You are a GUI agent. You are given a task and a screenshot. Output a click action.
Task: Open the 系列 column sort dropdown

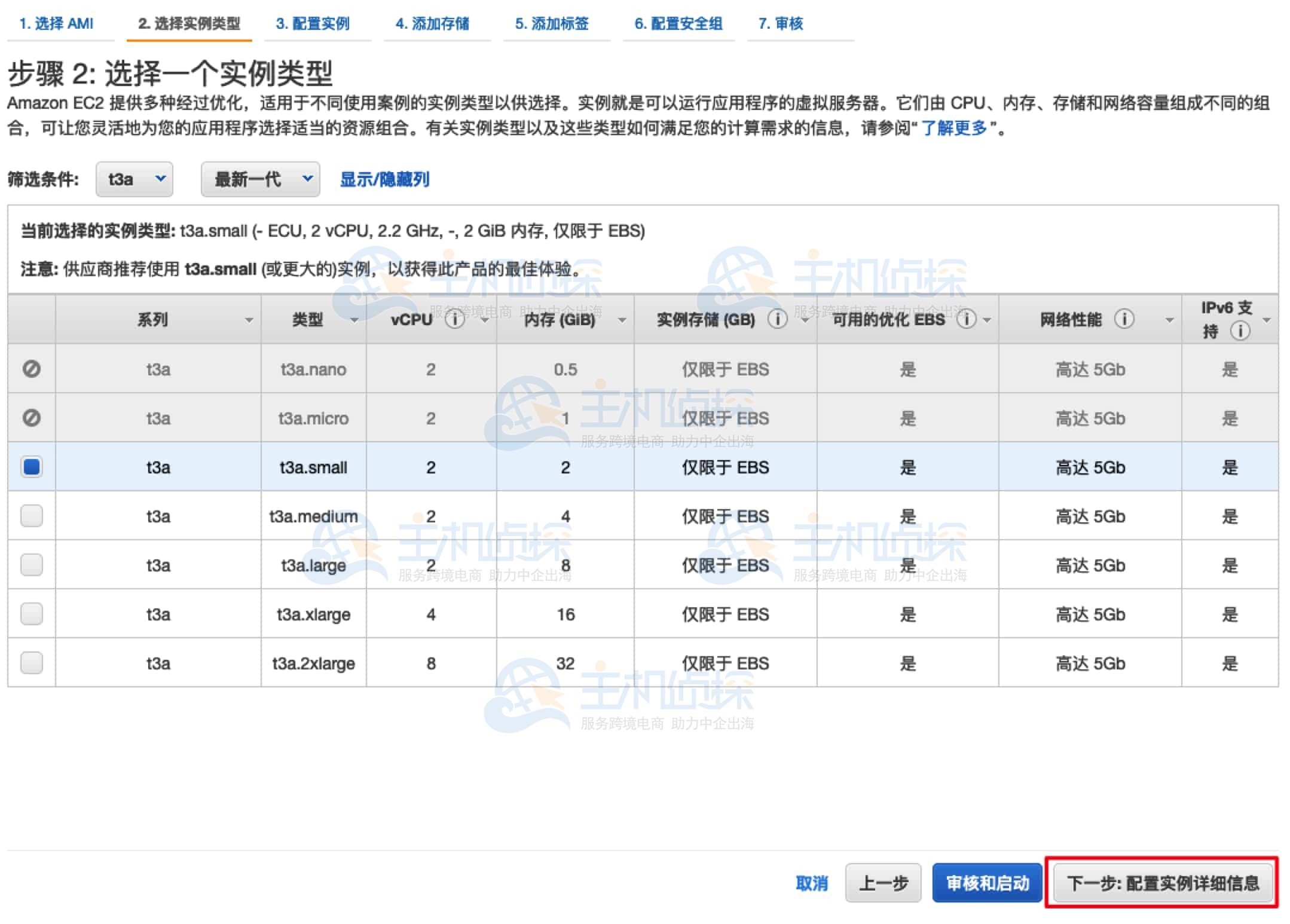[250, 319]
